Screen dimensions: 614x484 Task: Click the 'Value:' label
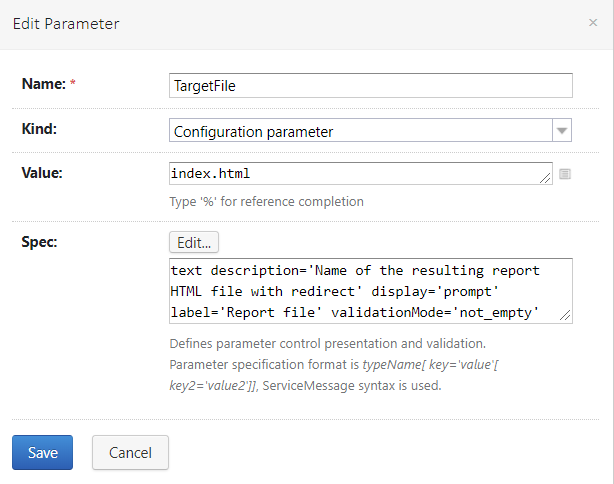click(42, 173)
